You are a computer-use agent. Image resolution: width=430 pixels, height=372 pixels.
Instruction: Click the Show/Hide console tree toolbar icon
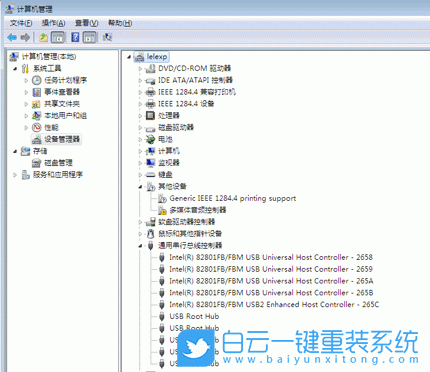click(58, 37)
